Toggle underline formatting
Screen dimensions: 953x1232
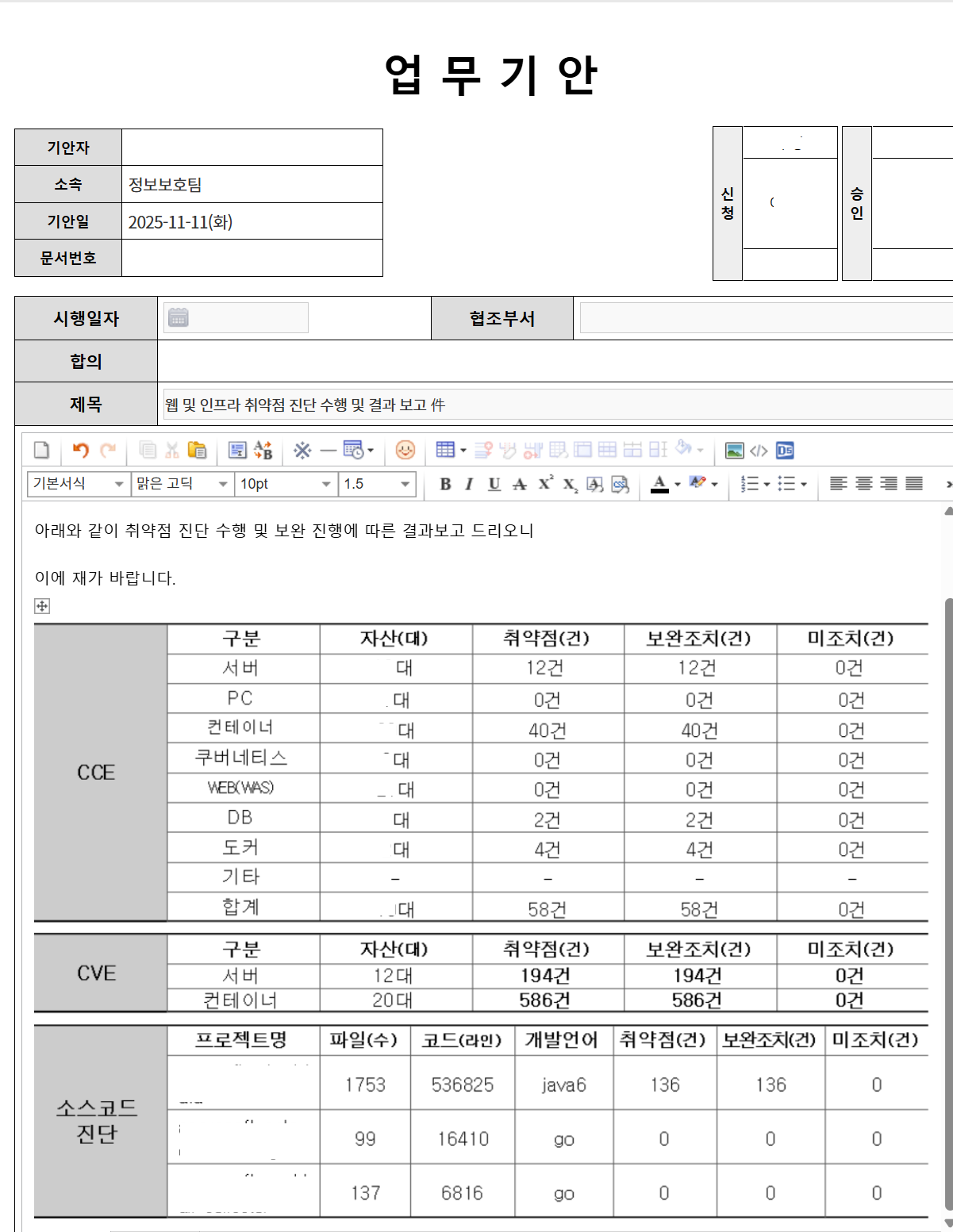tap(494, 484)
